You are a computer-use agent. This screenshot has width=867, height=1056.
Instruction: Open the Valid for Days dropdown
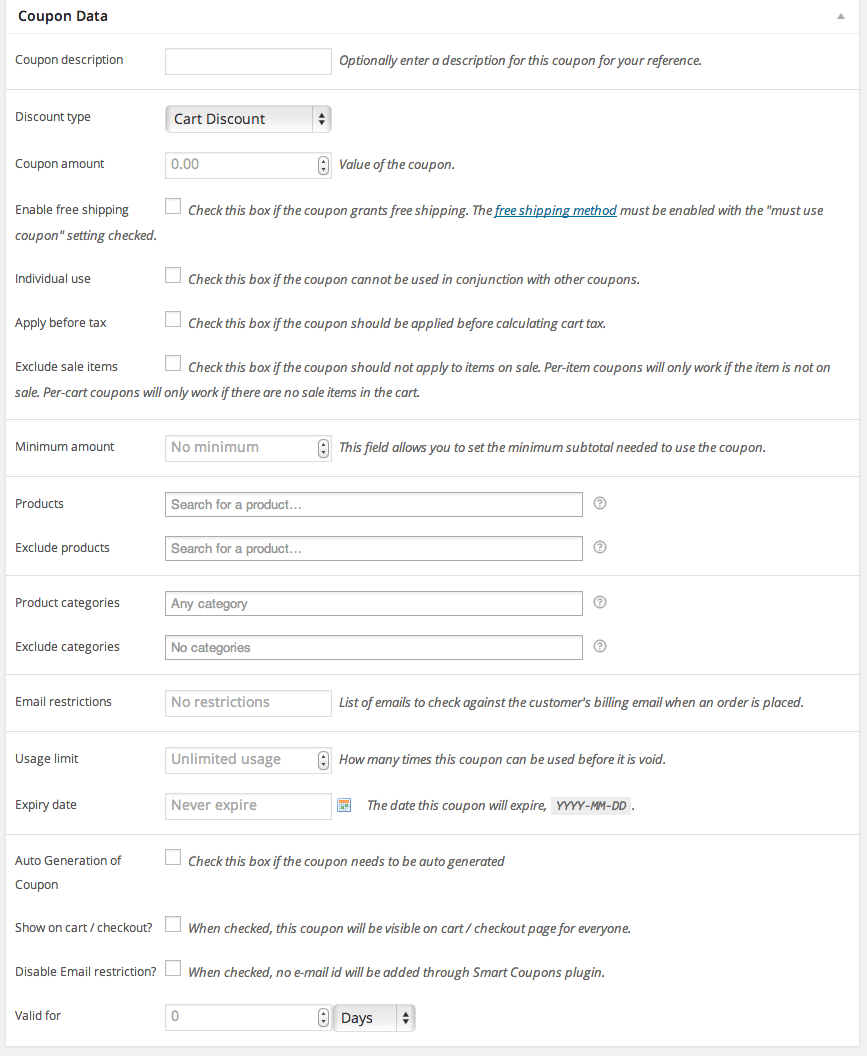tap(374, 1018)
